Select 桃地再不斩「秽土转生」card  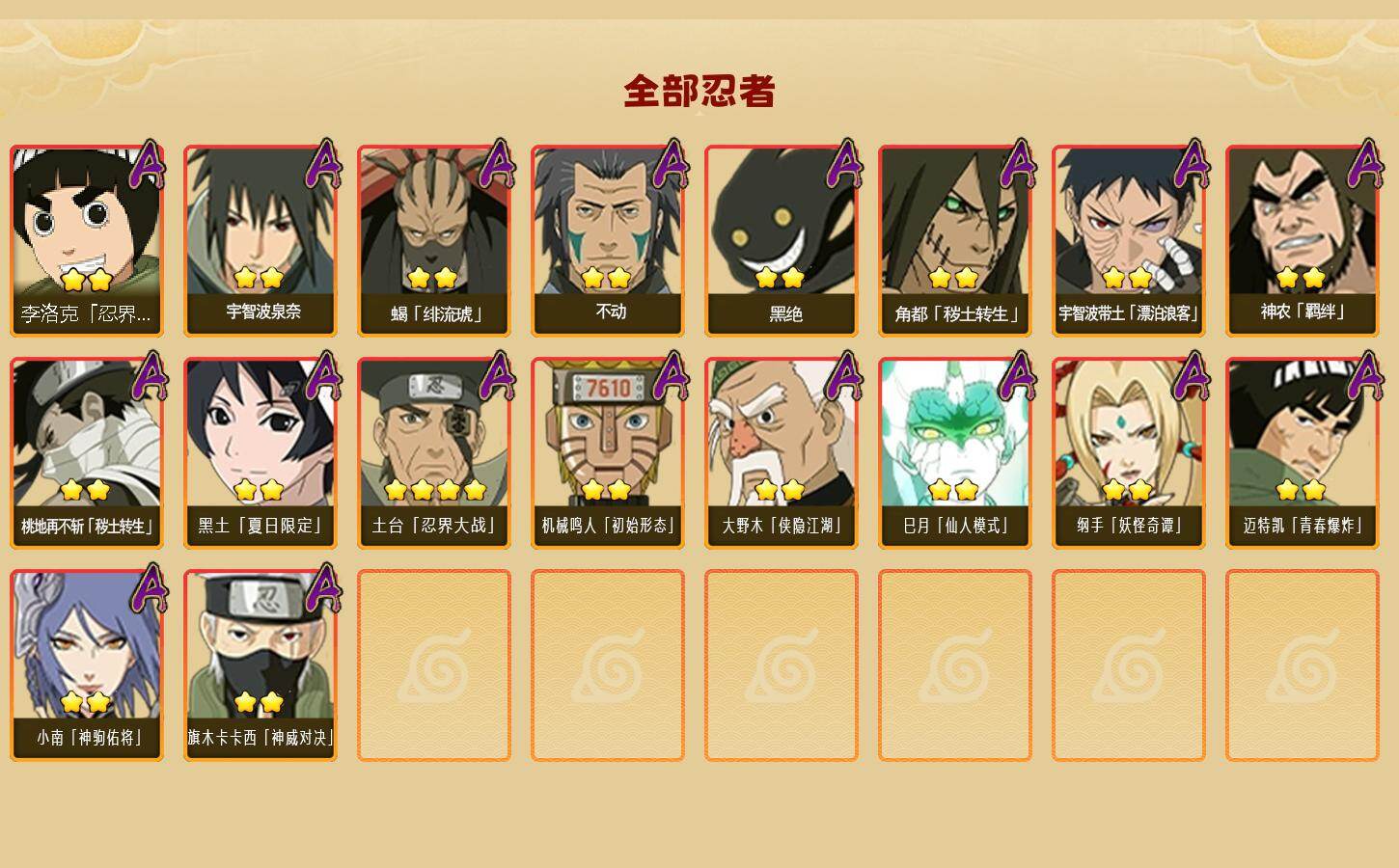coord(87,453)
